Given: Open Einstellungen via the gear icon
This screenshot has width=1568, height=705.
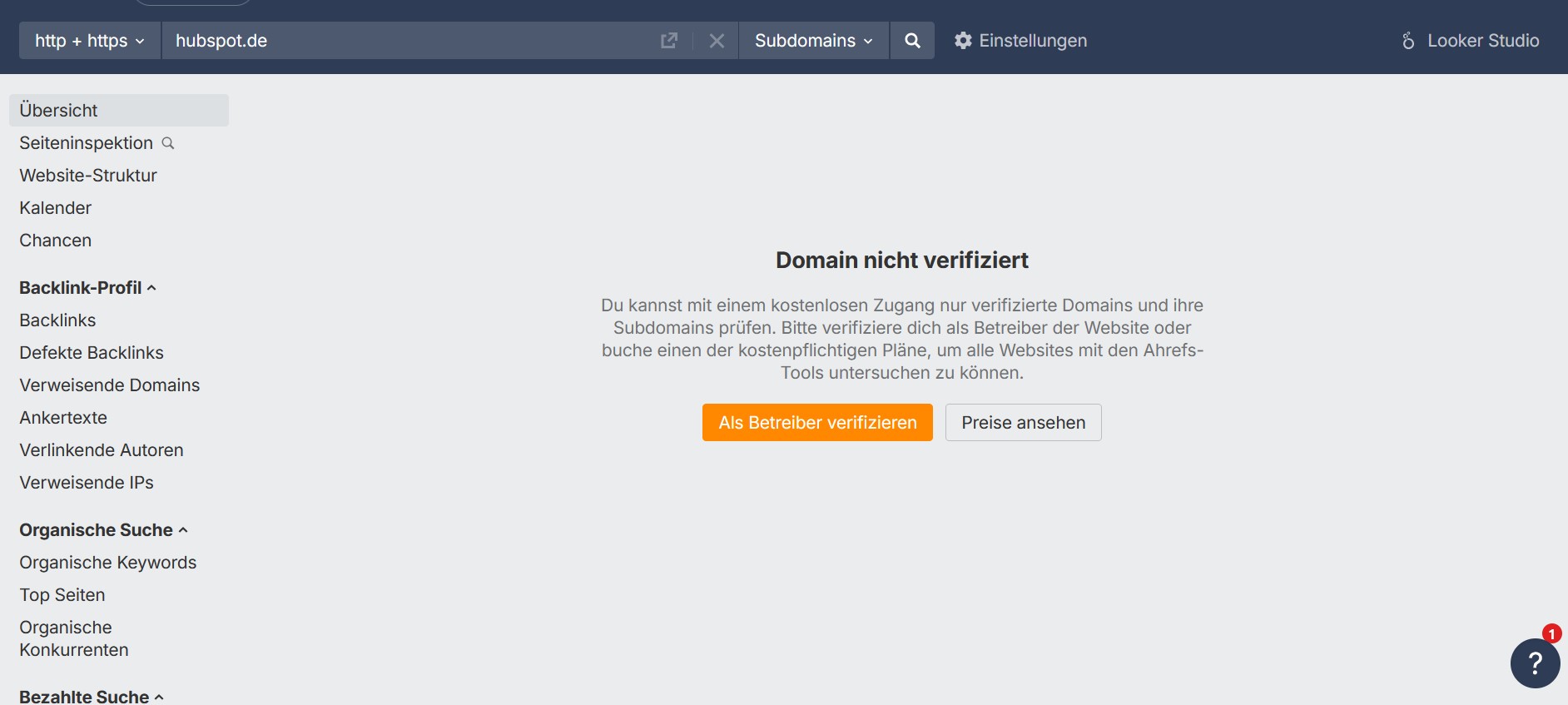Looking at the screenshot, I should [963, 41].
